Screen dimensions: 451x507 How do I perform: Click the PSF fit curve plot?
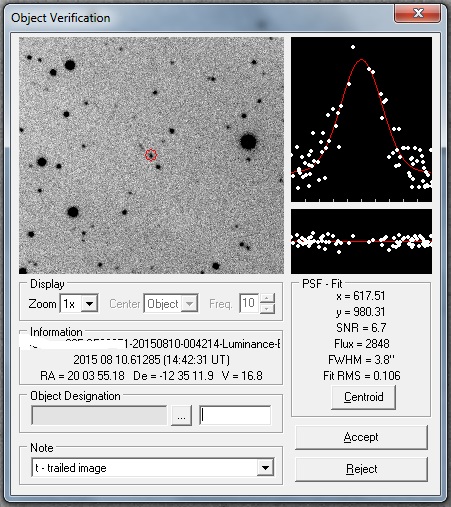pyautogui.click(x=361, y=119)
